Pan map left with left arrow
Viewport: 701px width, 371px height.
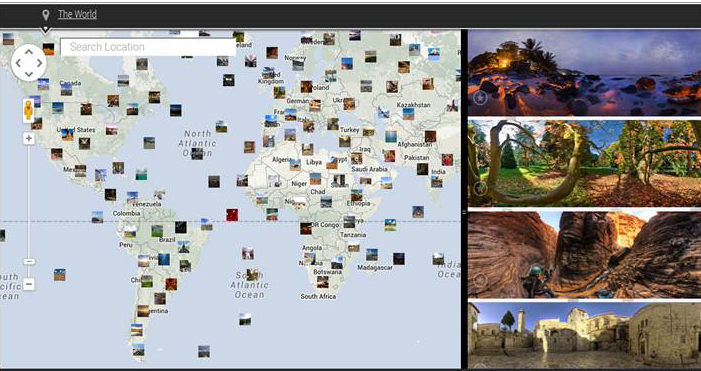point(18,63)
